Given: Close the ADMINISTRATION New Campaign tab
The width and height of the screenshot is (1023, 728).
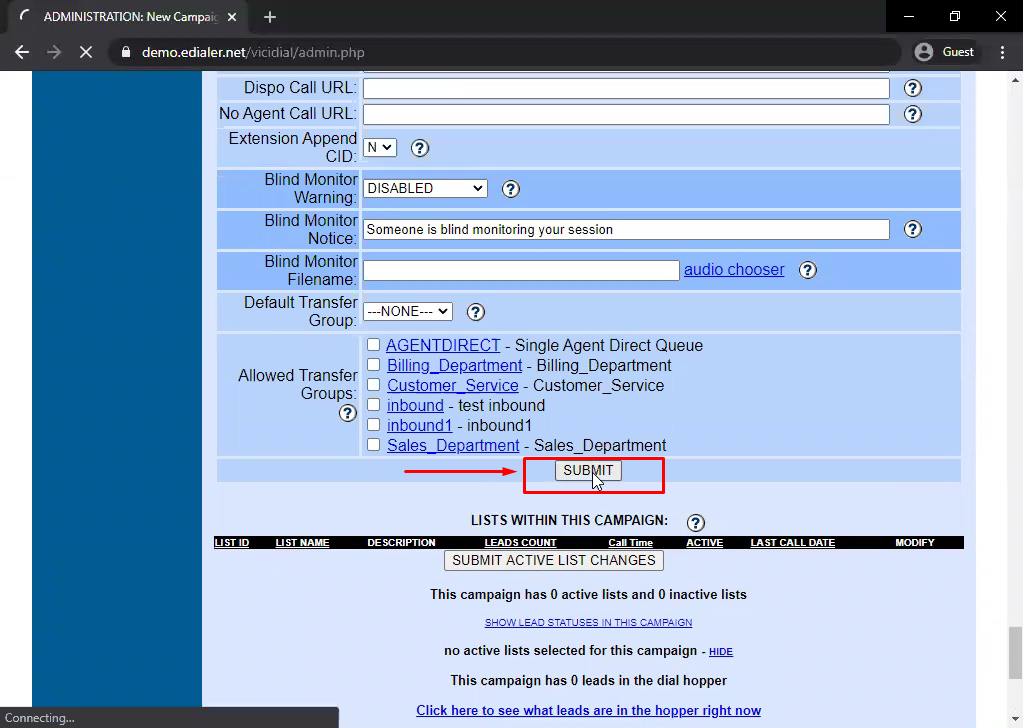Looking at the screenshot, I should point(232,17).
